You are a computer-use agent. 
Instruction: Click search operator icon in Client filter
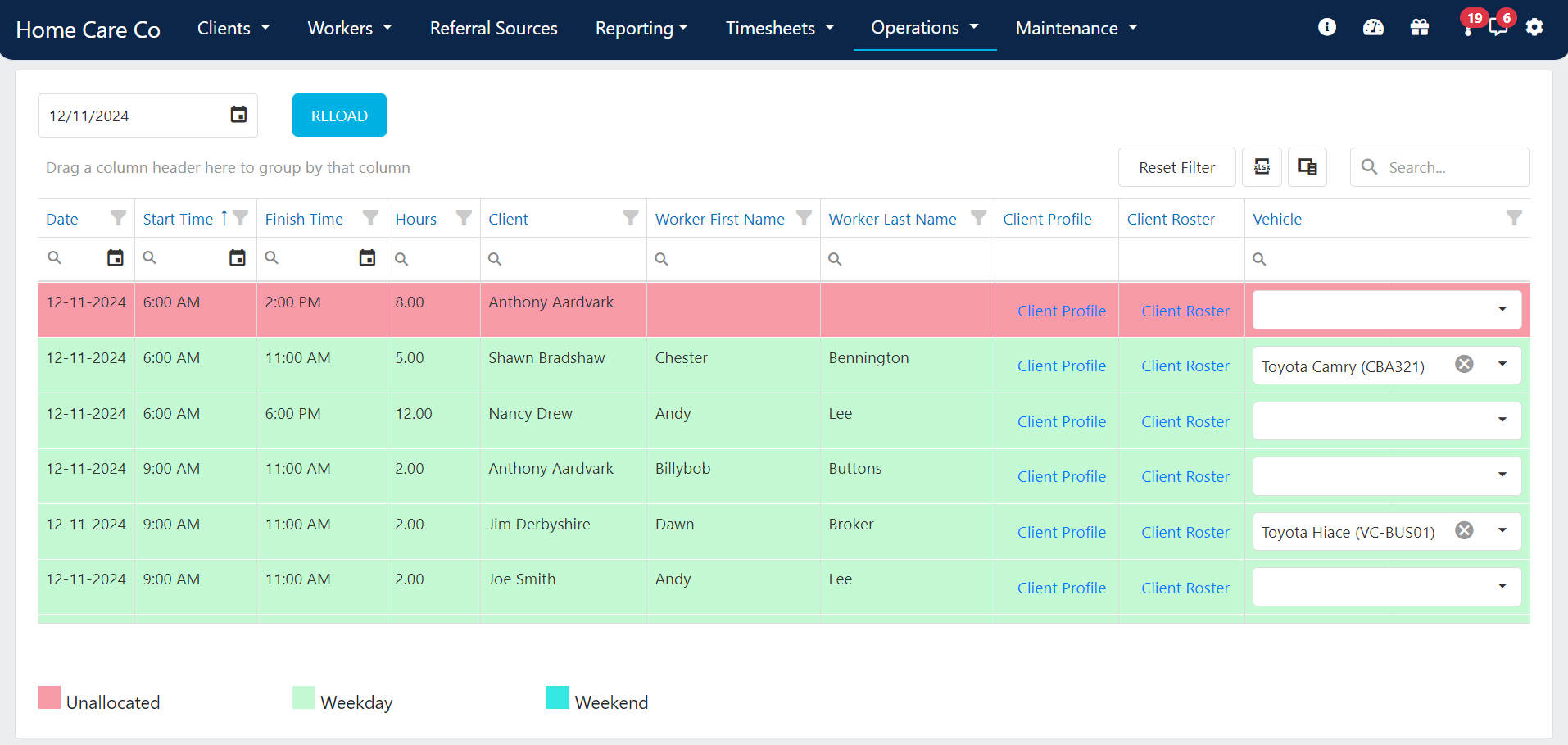tap(495, 259)
